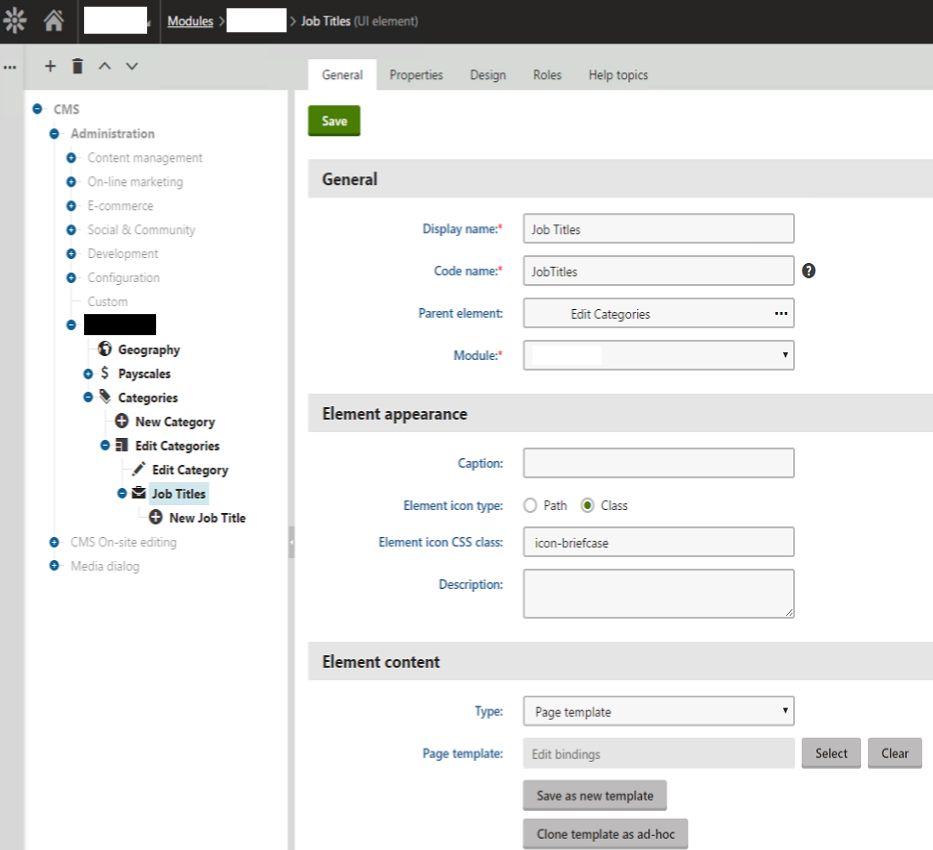Expand the Social & Community node

[x=71, y=230]
